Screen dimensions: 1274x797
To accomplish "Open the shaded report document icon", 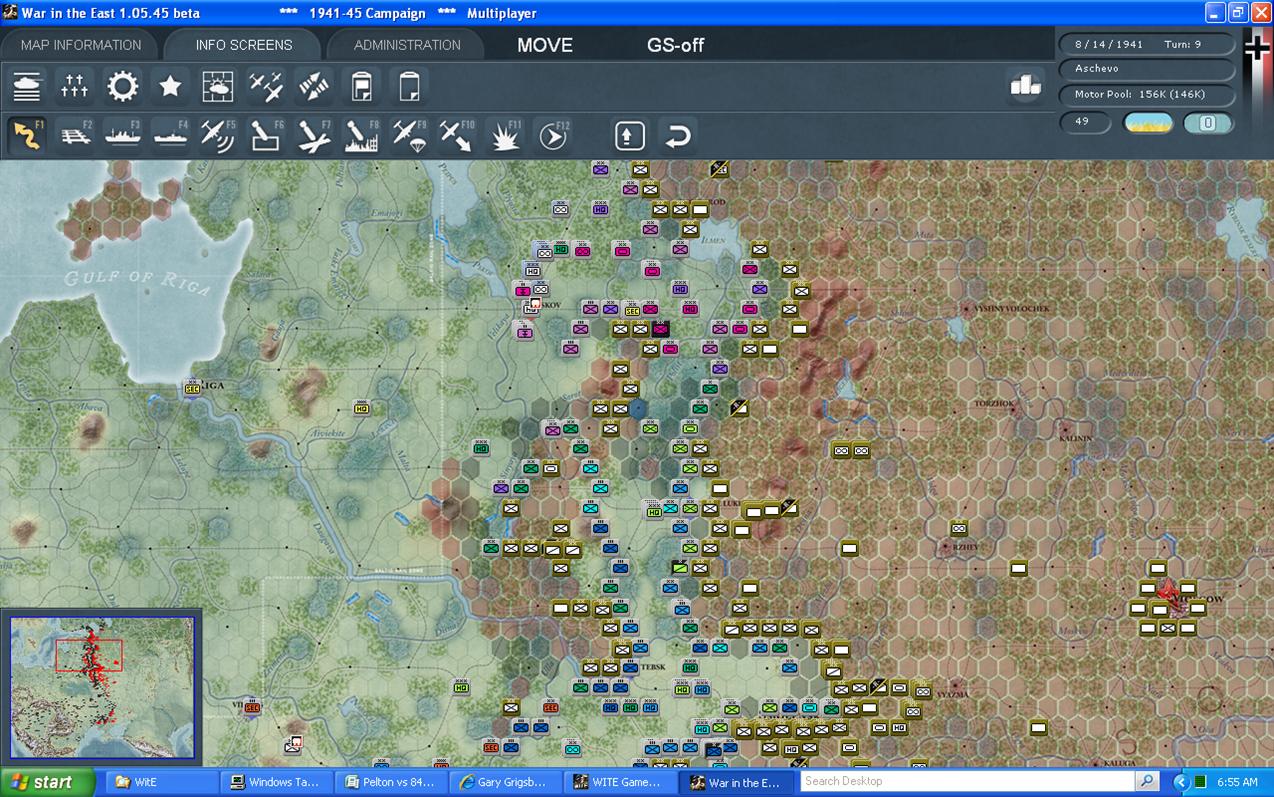I will [x=362, y=87].
